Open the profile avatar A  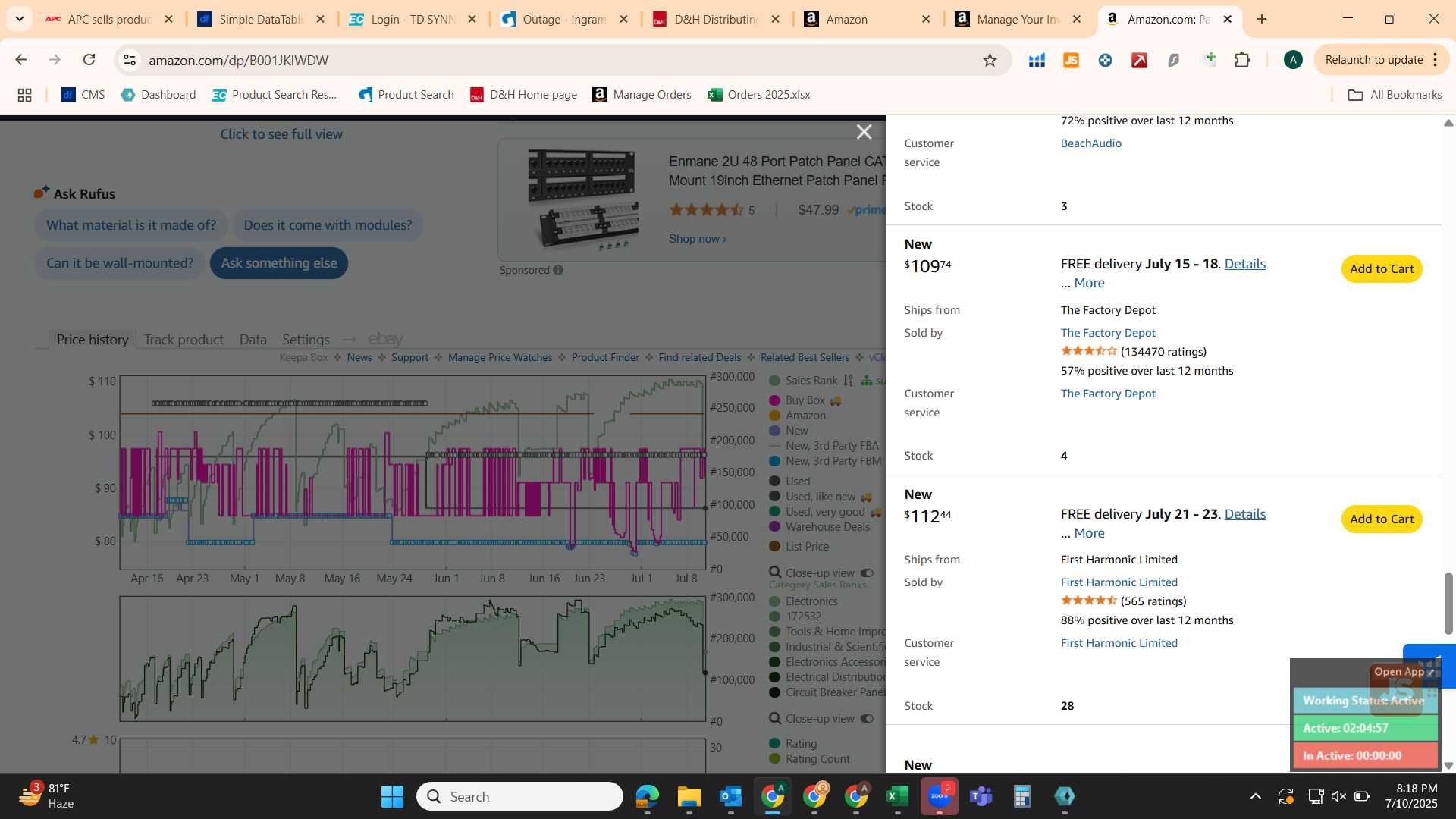pos(1293,60)
